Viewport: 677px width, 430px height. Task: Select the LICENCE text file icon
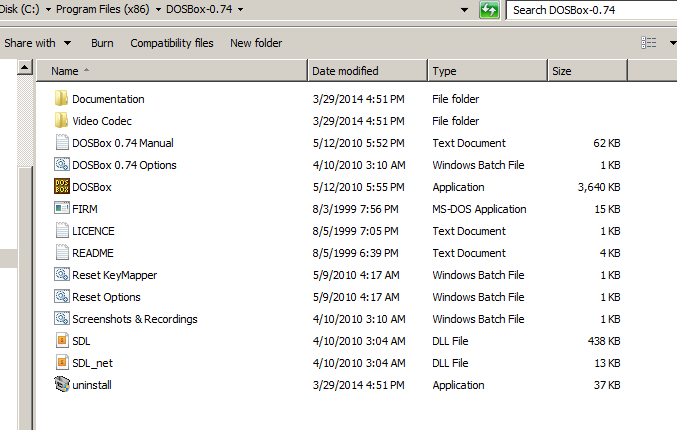(x=62, y=231)
